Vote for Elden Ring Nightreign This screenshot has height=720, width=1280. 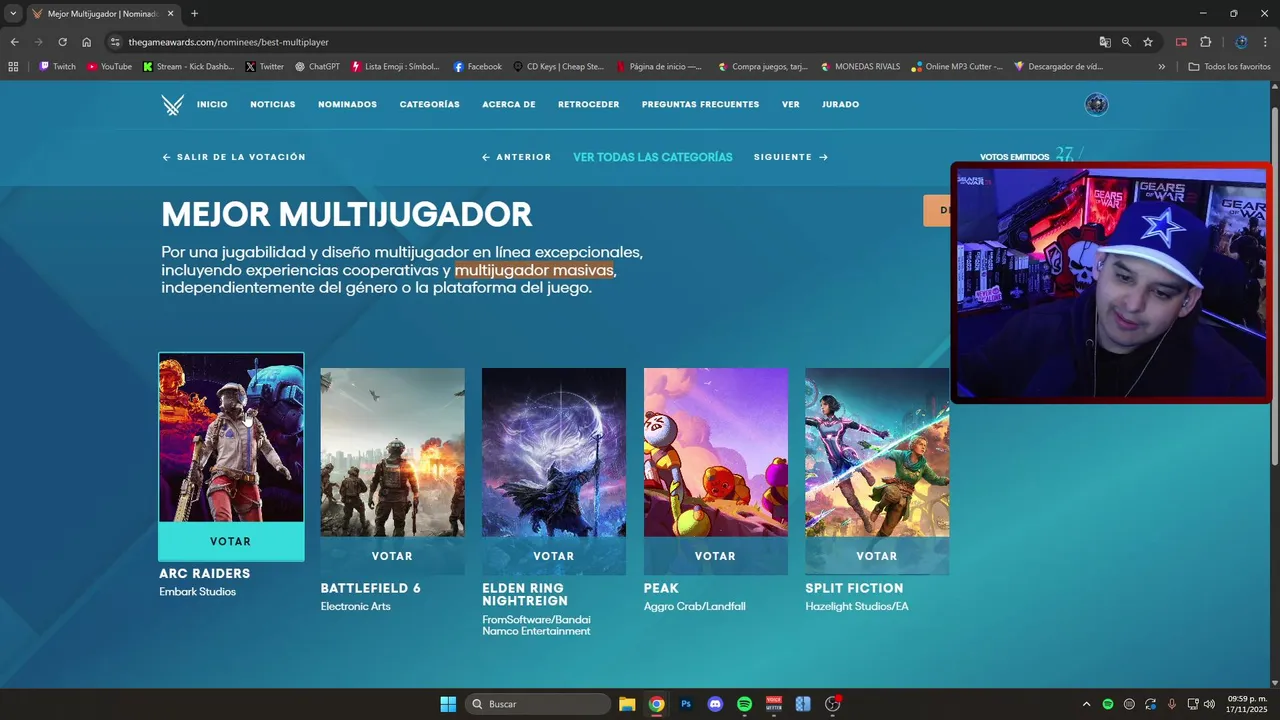[x=554, y=556]
